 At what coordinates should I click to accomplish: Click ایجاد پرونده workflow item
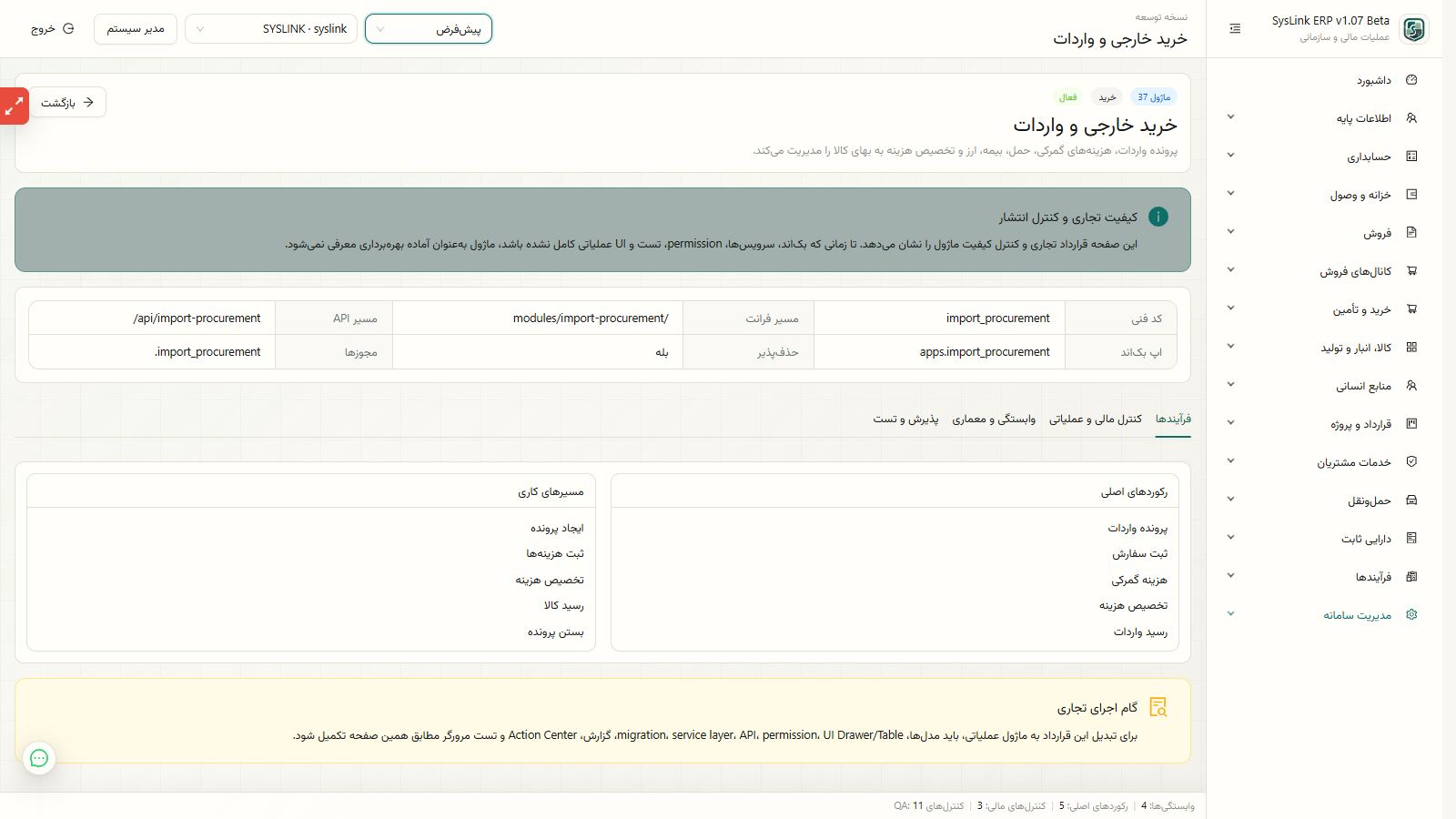tap(557, 529)
